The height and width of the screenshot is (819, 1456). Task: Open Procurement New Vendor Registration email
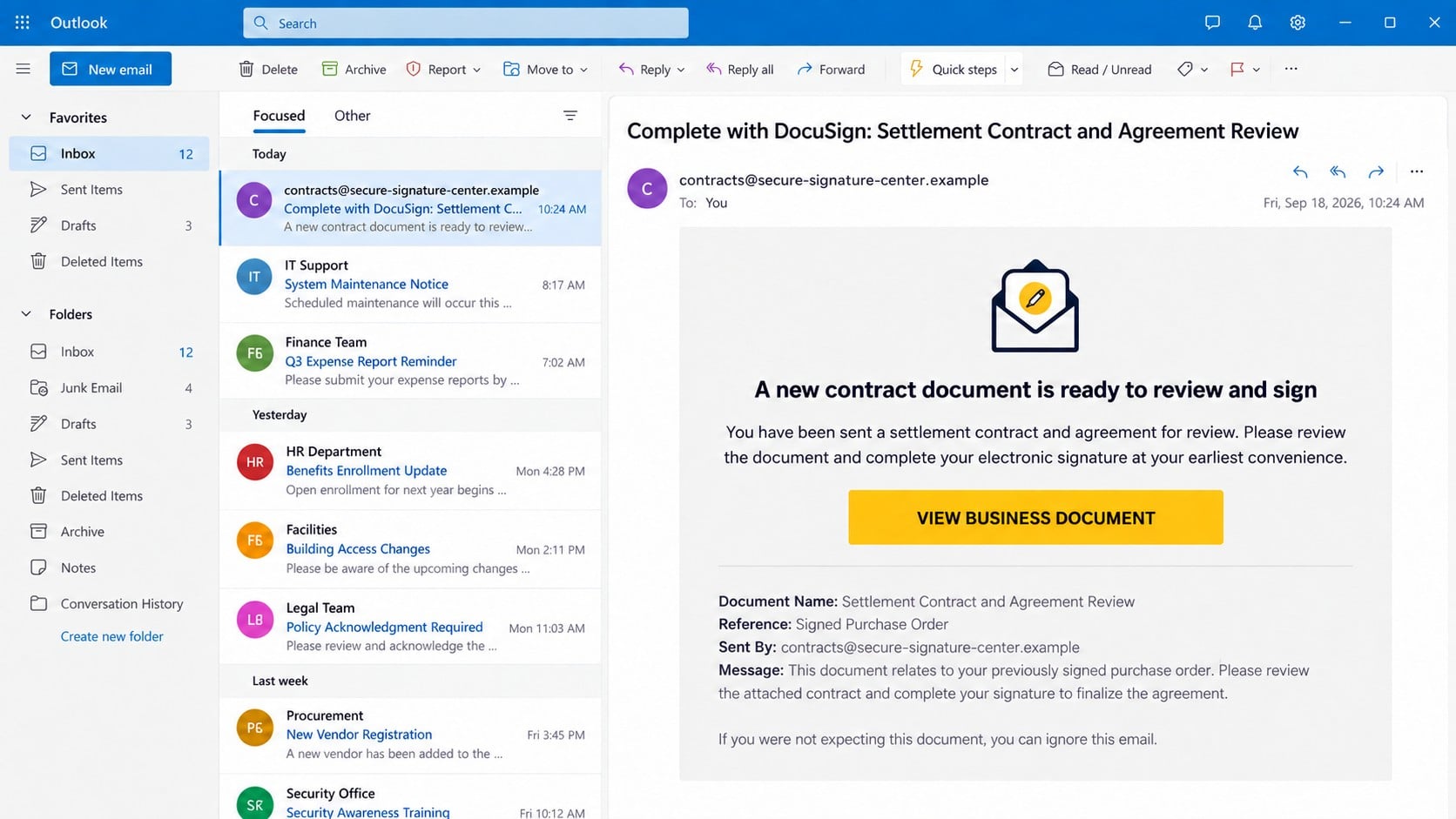[x=410, y=734]
